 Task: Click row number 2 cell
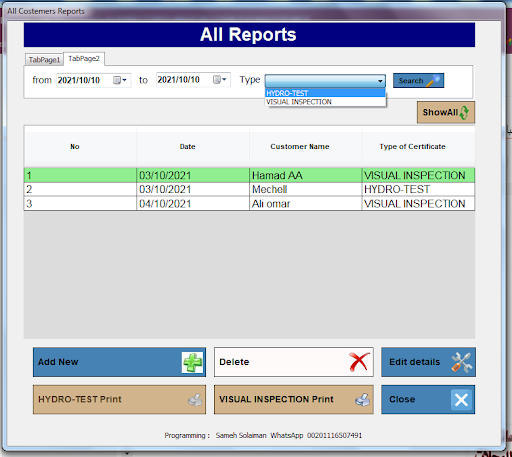tap(80, 189)
